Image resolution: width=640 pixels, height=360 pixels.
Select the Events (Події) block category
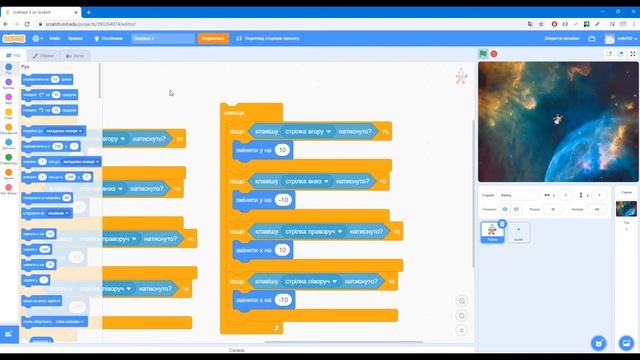(9, 114)
